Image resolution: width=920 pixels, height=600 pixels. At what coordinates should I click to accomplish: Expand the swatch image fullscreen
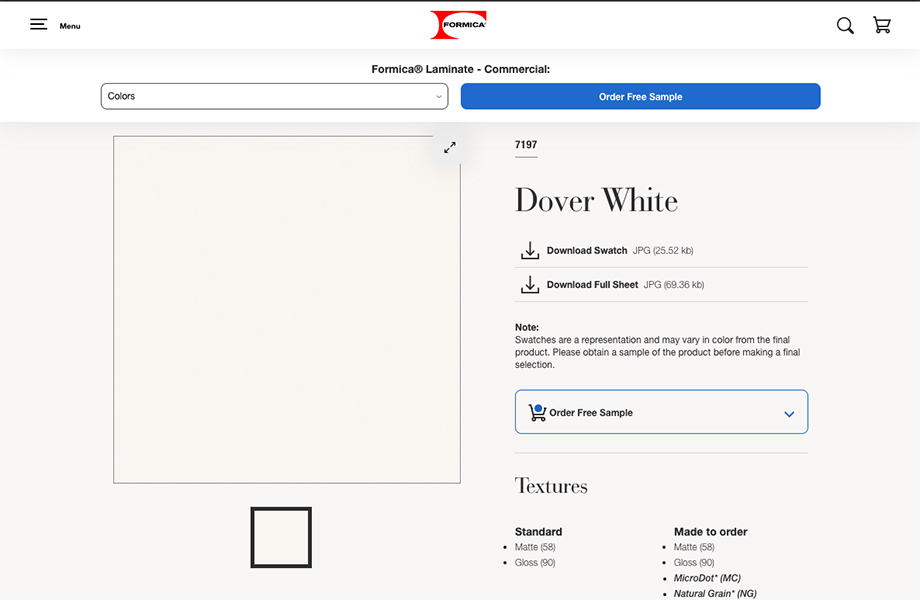449,148
